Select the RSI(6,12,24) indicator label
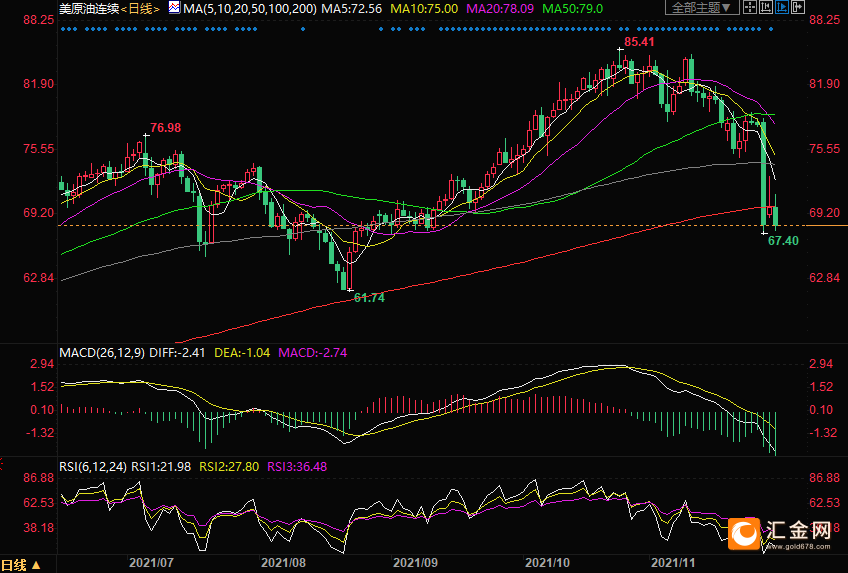Image resolution: width=848 pixels, height=573 pixels. [x=94, y=467]
